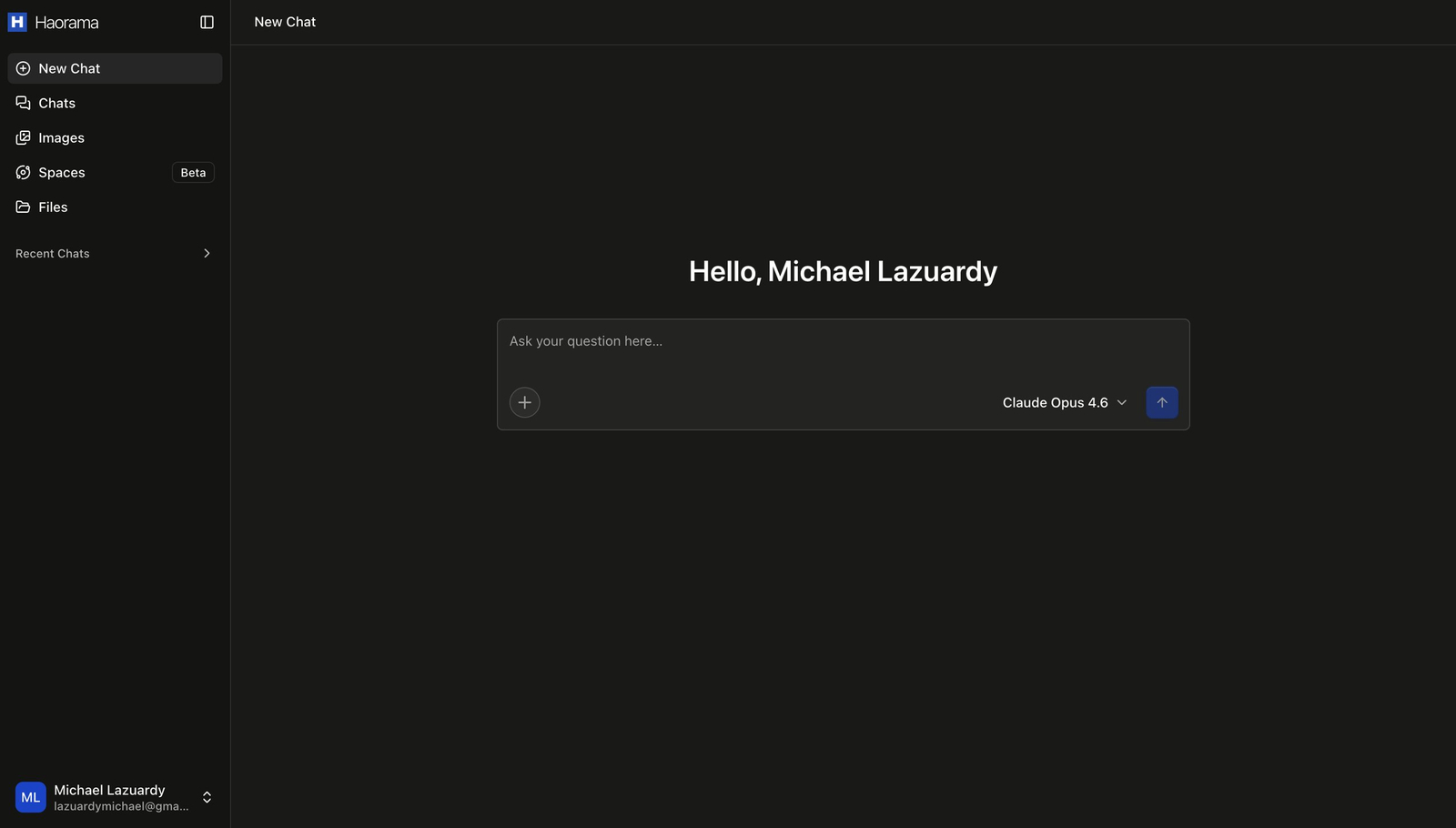
Task: Click the Beta badge next to Spaces
Action: pos(193,172)
